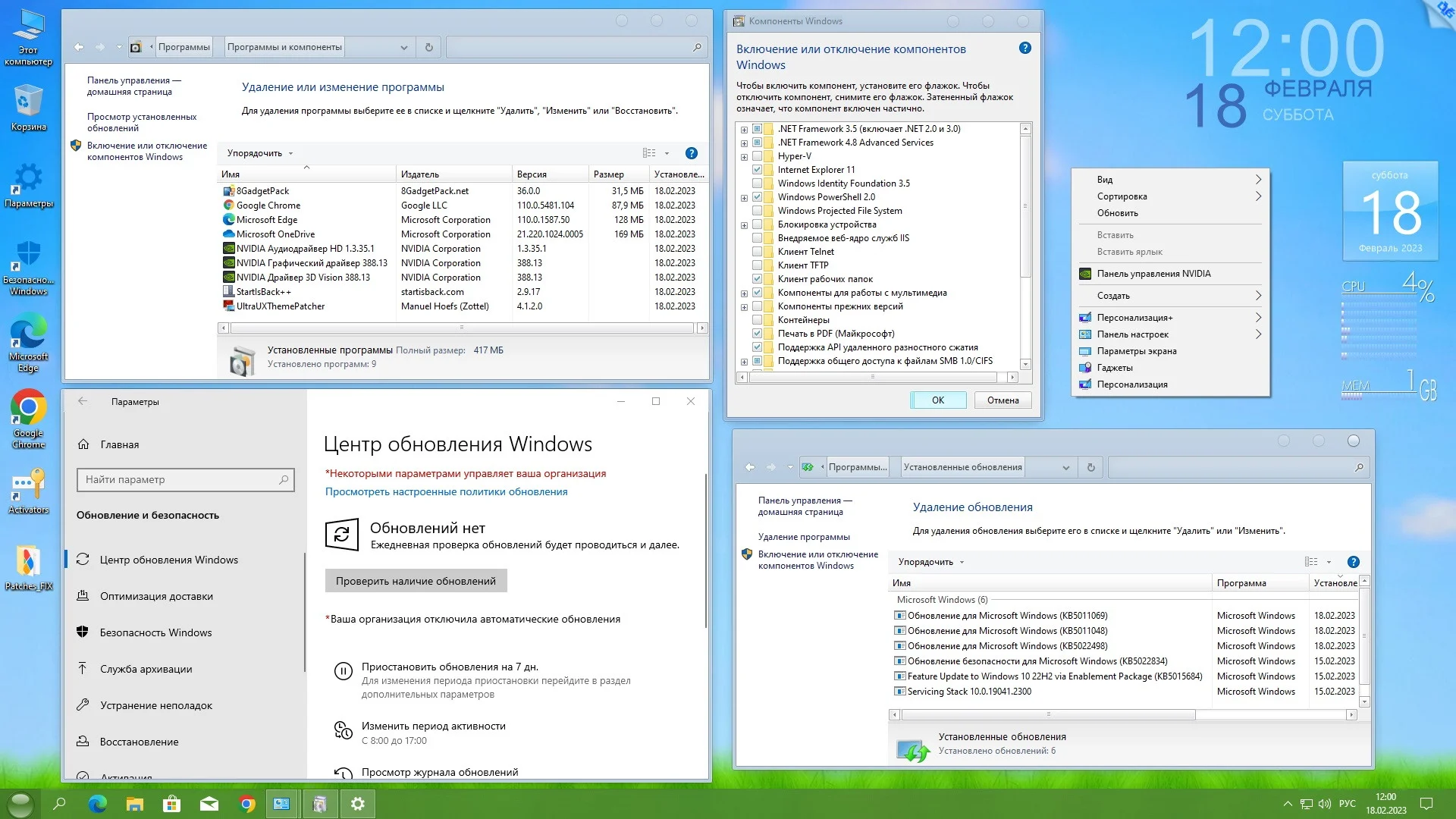Expand Компоненты прежних версий node
1456x819 pixels.
(x=744, y=307)
